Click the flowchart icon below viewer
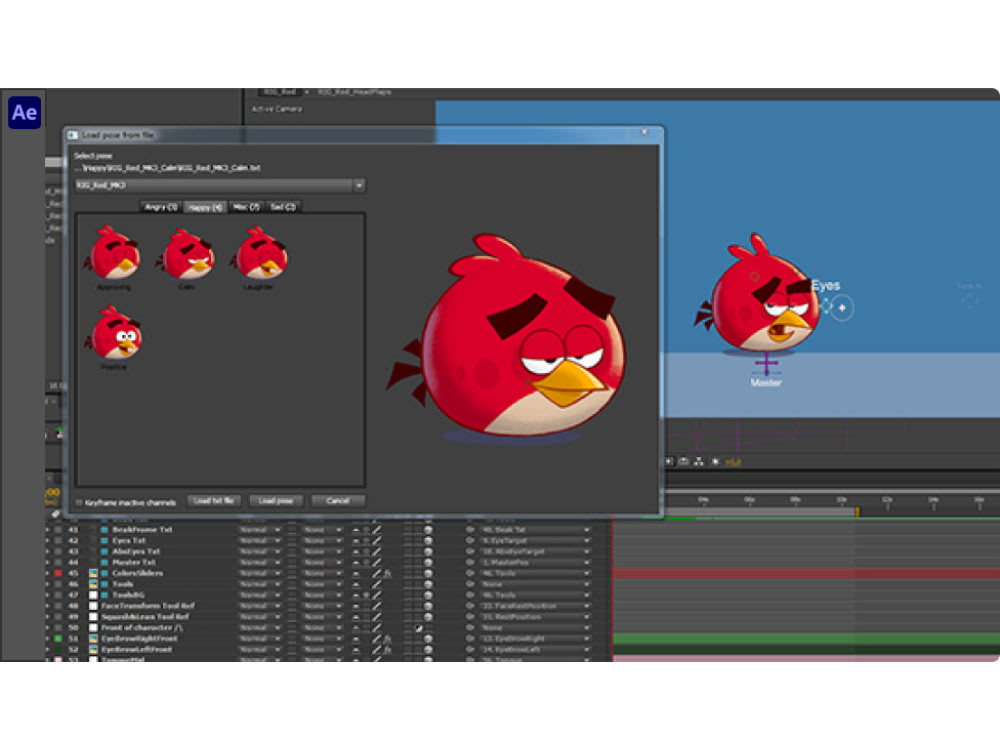The width and height of the screenshot is (1000, 750). 699,461
